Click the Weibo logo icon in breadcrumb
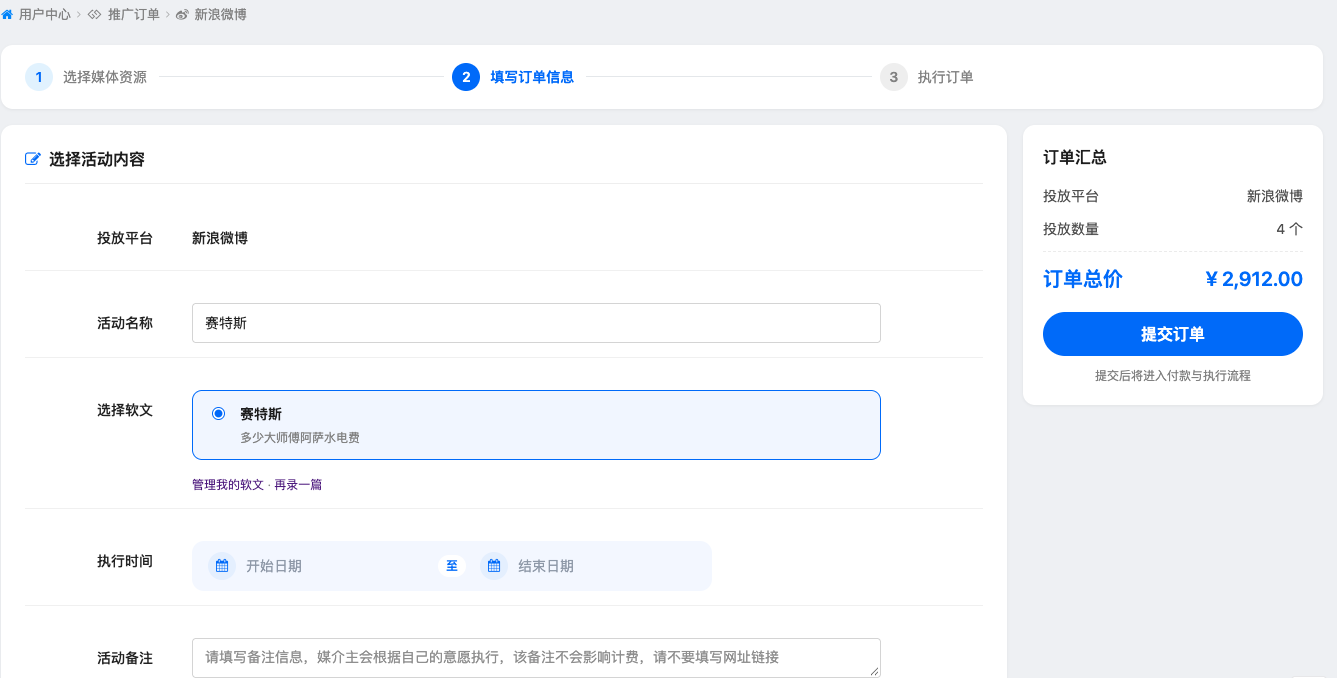The image size is (1337, 678). (x=182, y=15)
